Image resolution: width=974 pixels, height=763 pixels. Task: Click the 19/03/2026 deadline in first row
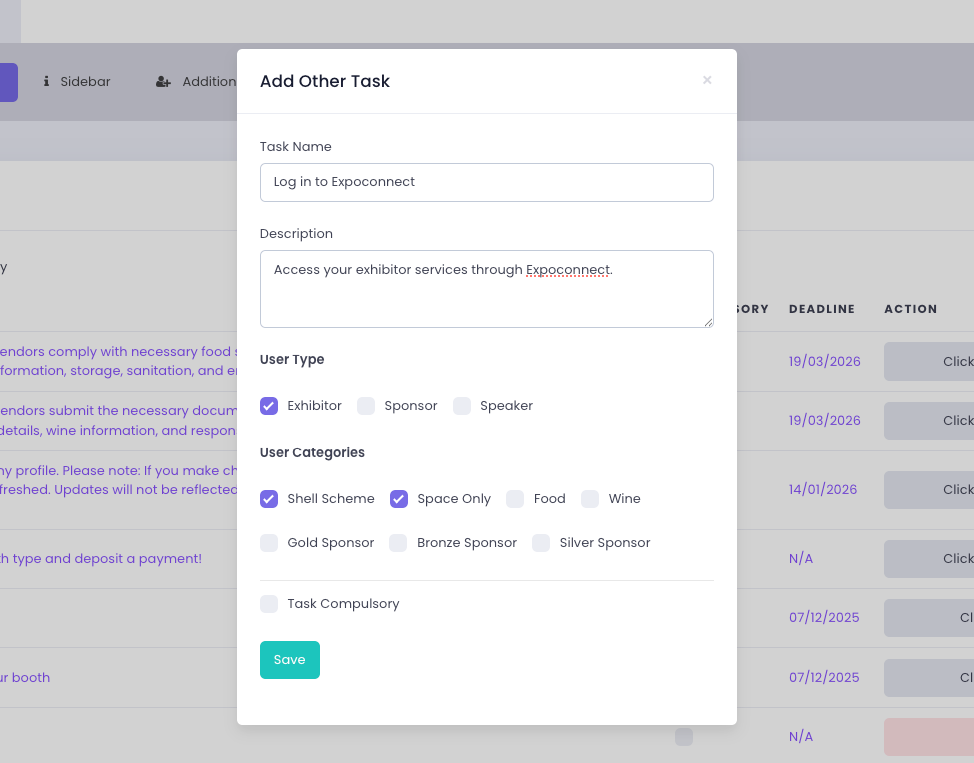click(x=824, y=361)
